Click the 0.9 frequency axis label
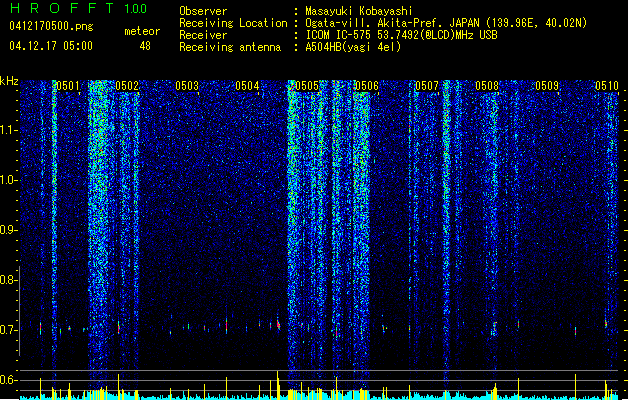Viewport: 629px width, 400px height. (x=7, y=230)
